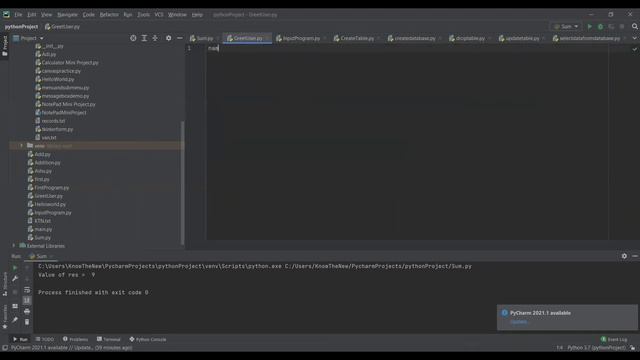Select the Sum tab in Run panel
The height and width of the screenshot is (360, 640).
pos(41,256)
